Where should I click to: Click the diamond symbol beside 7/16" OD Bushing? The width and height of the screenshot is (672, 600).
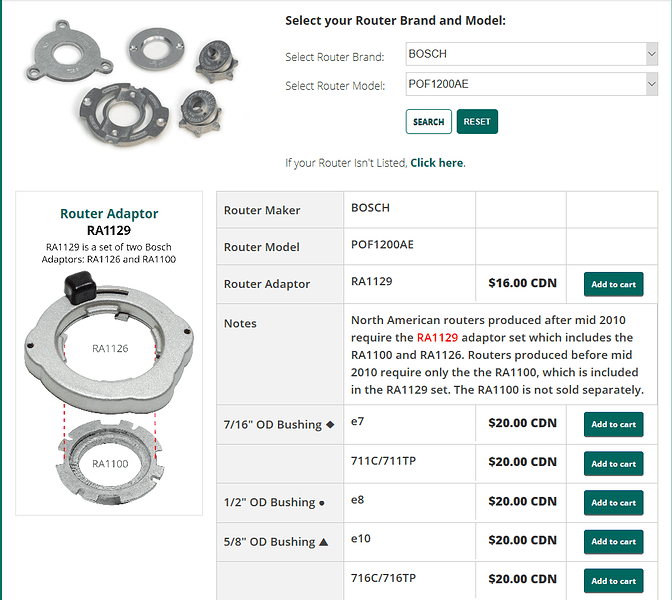[x=330, y=424]
